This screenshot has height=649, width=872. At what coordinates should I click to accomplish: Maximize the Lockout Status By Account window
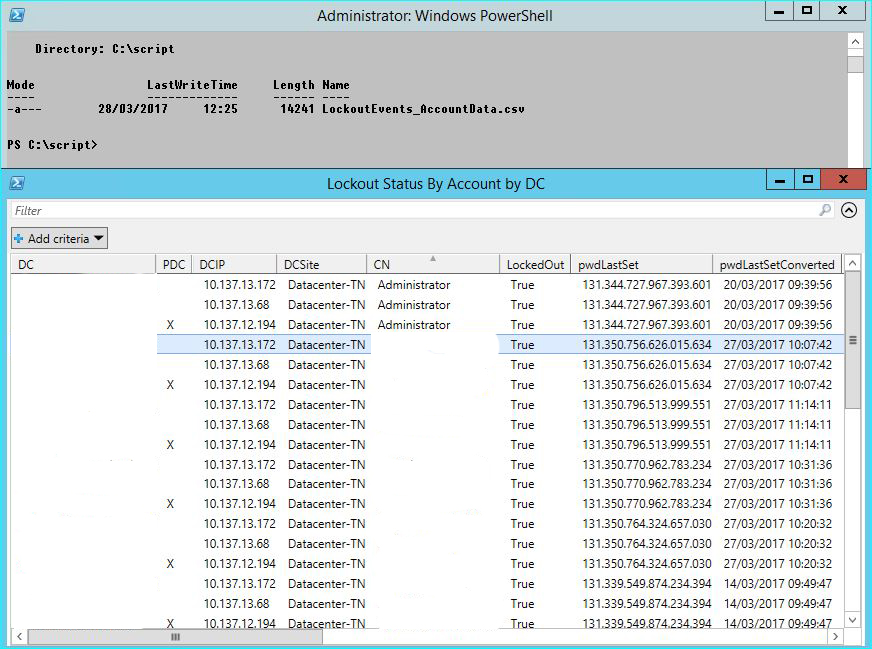(x=807, y=180)
